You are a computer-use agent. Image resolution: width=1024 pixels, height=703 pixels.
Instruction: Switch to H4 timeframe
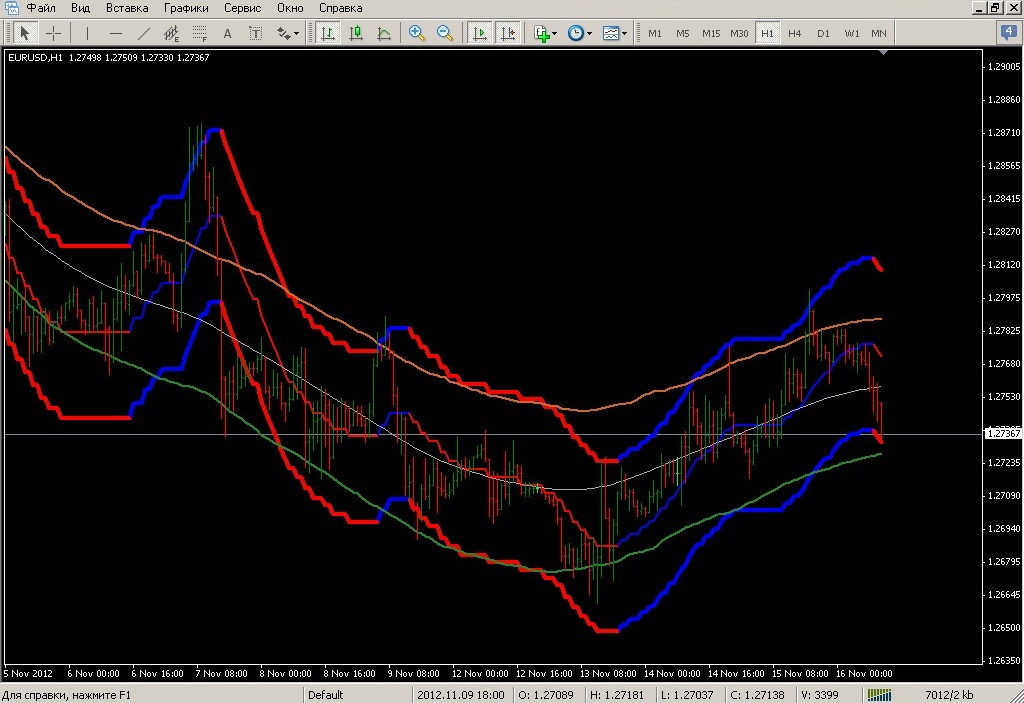[x=795, y=33]
